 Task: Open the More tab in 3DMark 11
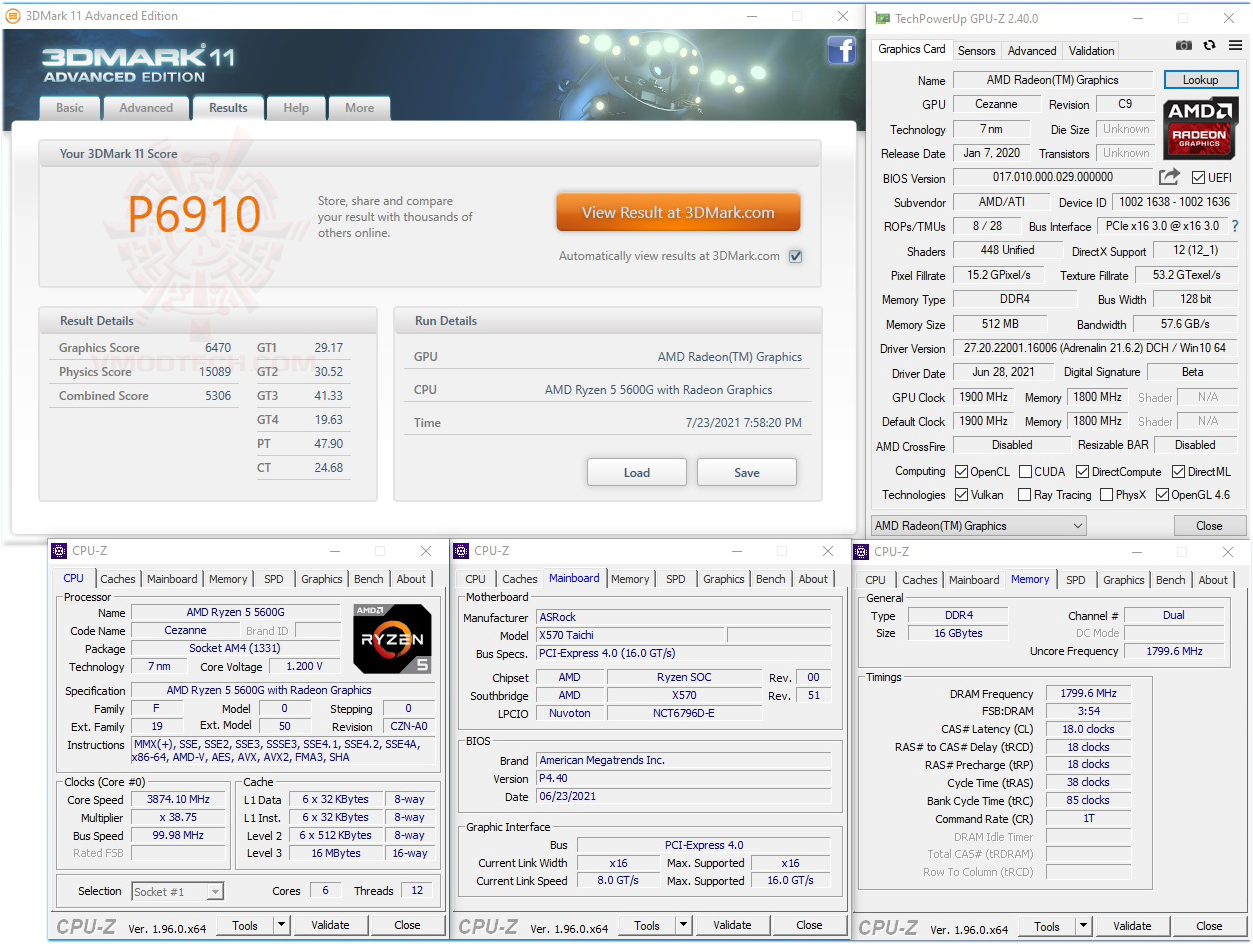tap(360, 108)
